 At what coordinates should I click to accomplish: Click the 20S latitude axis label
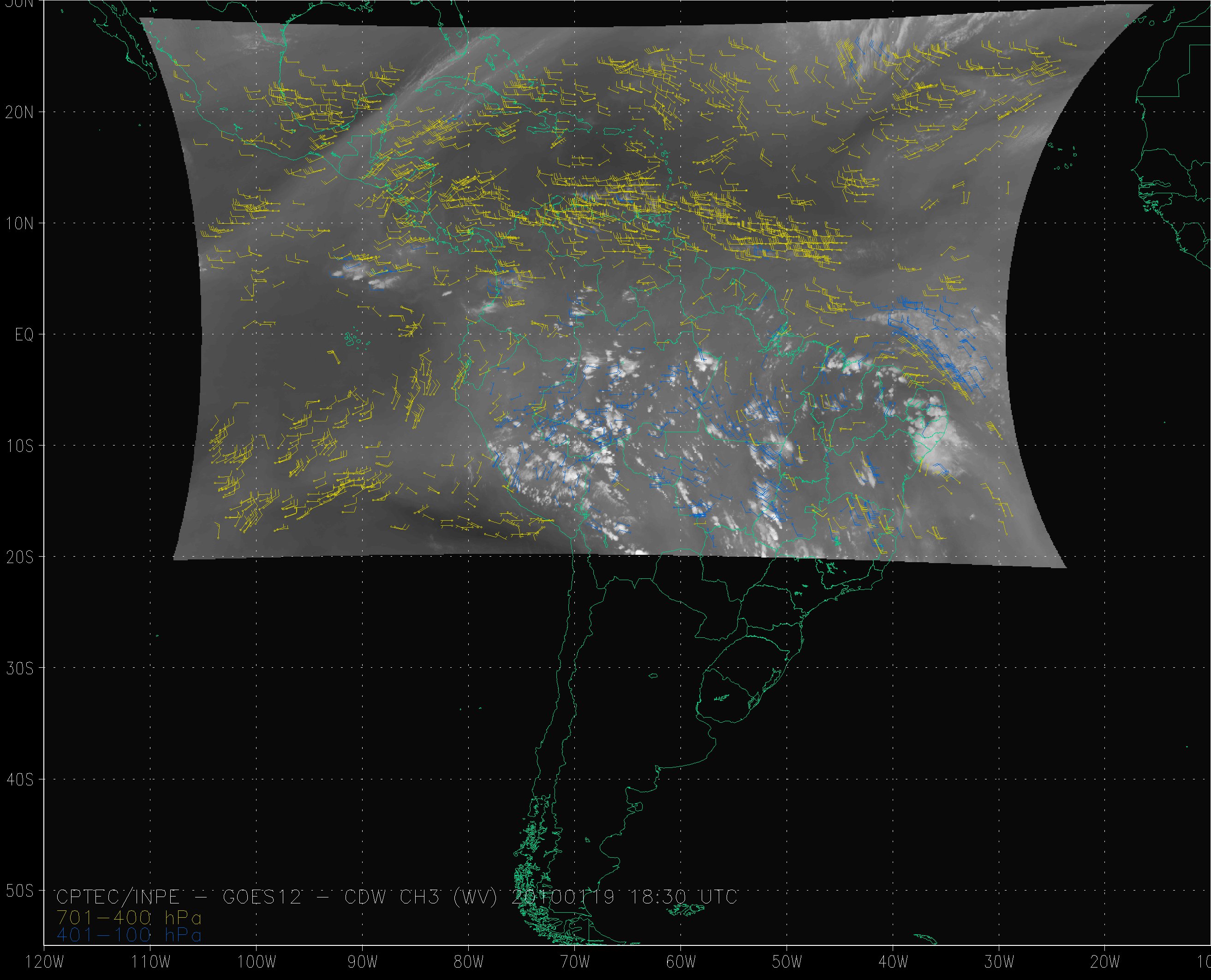(x=20, y=557)
